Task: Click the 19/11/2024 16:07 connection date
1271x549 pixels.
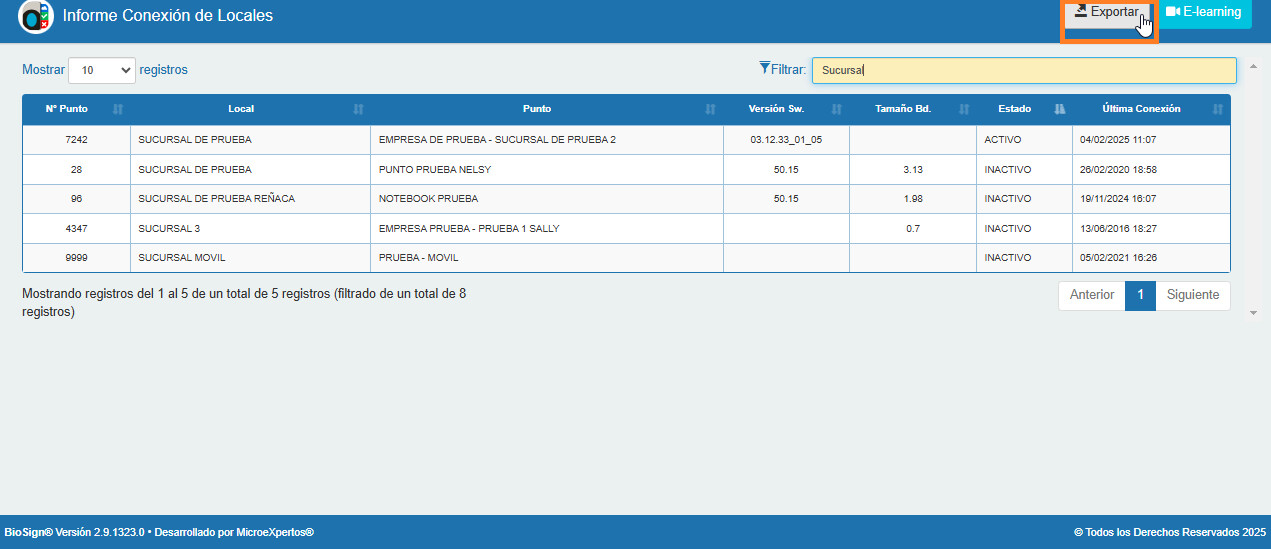Action: tap(1151, 199)
